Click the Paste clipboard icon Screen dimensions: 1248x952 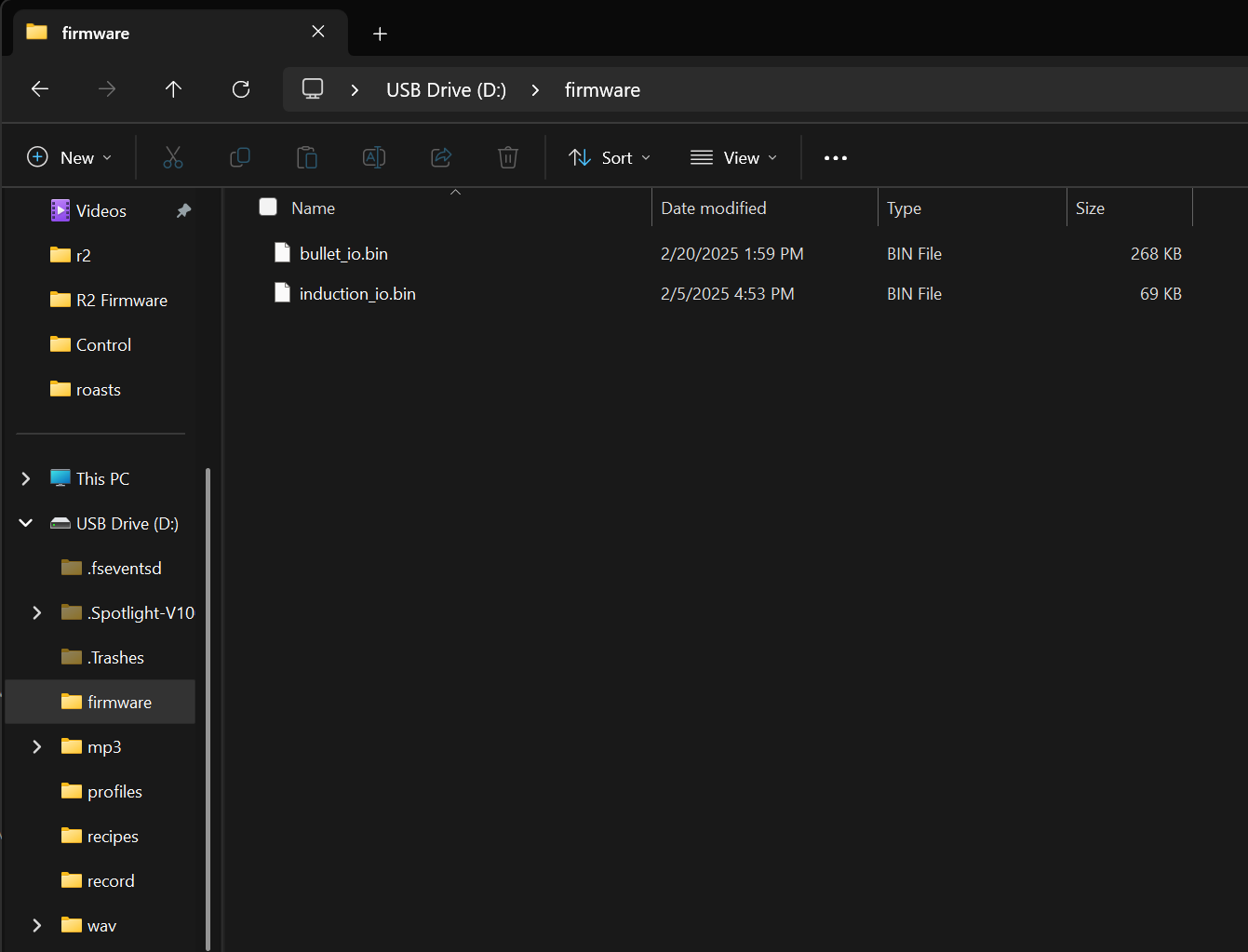tap(307, 157)
